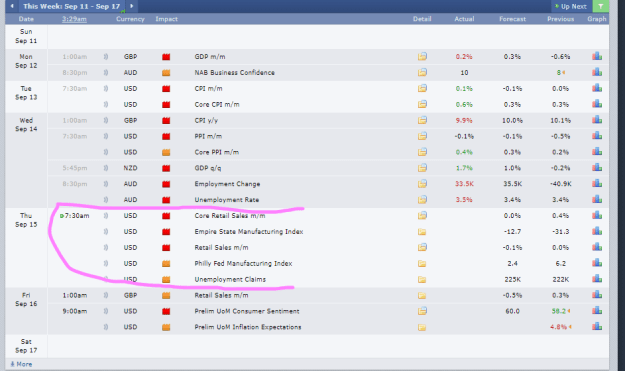This screenshot has height=371, width=625.
Task: Click the Actual column header
Action: tap(464, 19)
